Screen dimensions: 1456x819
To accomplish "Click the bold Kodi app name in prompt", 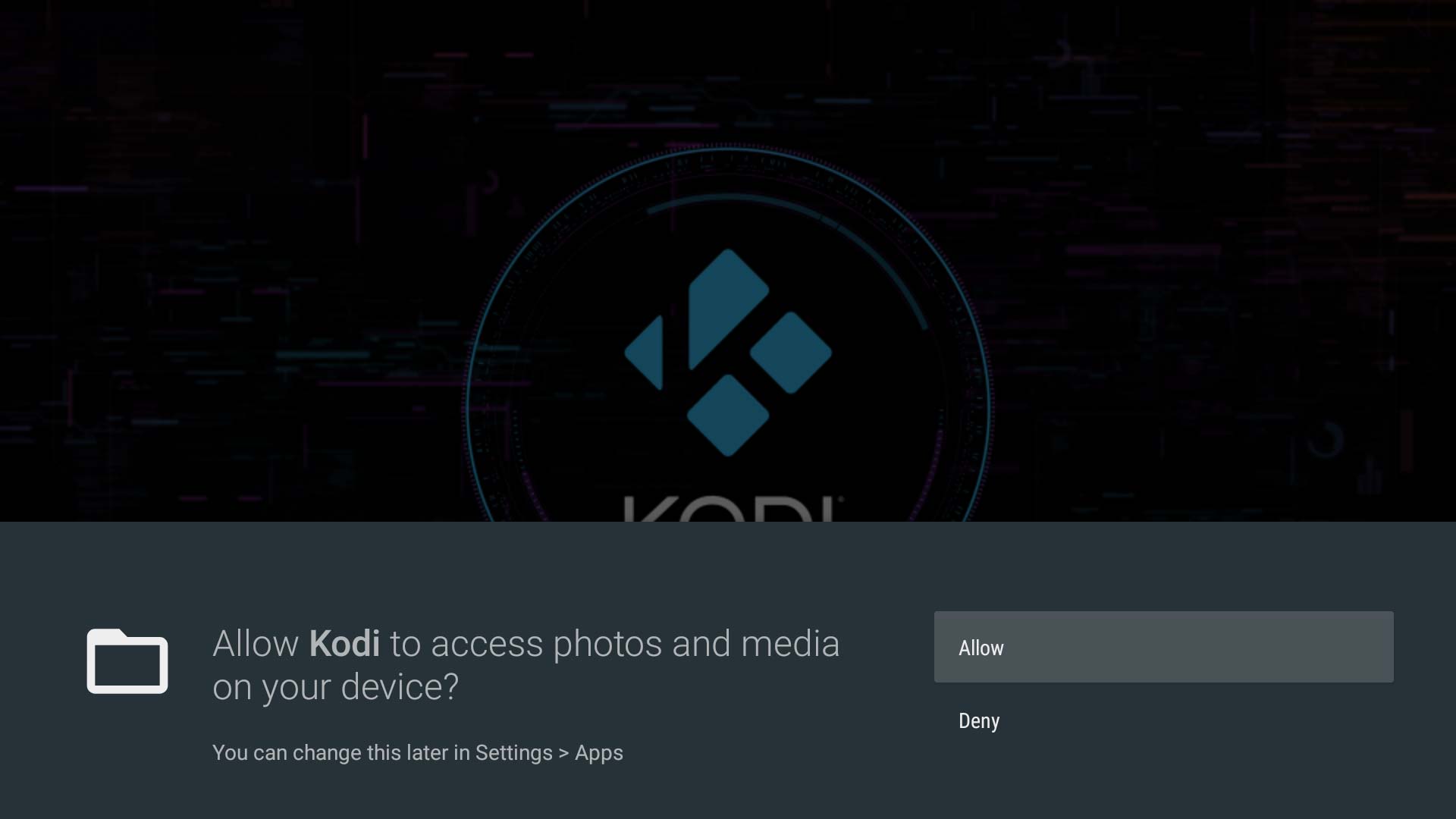I will coord(344,644).
